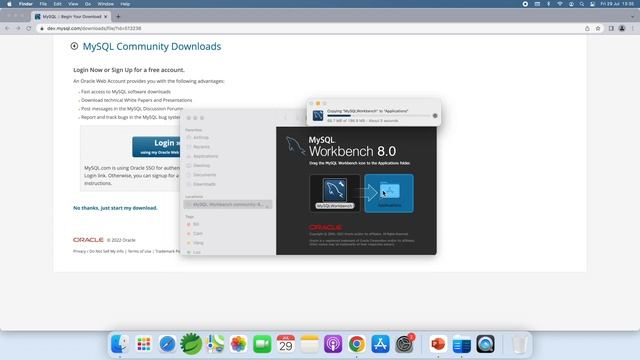Open the Edit menu

click(x=58, y=4)
